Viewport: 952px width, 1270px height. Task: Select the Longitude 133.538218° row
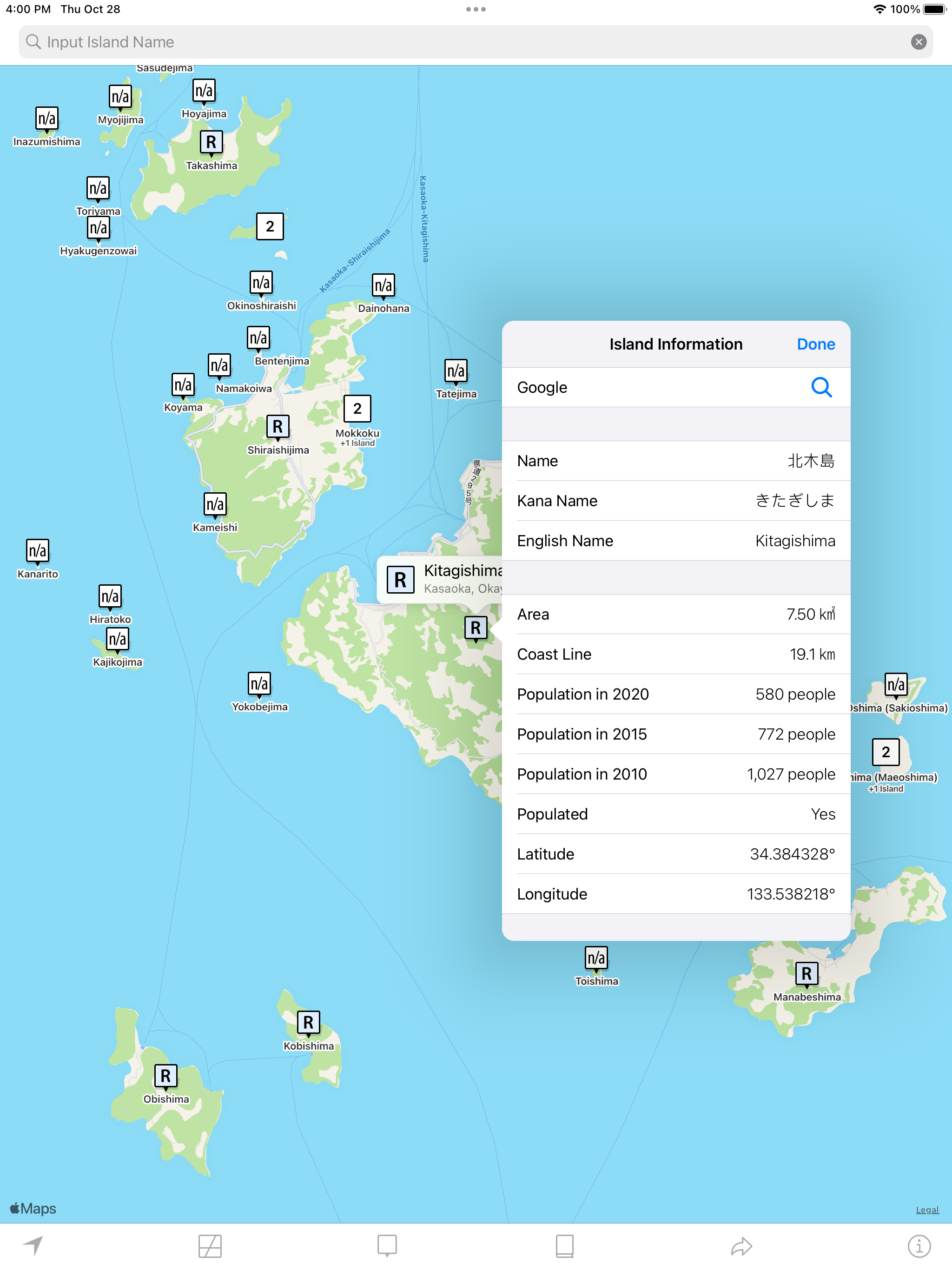tap(676, 894)
